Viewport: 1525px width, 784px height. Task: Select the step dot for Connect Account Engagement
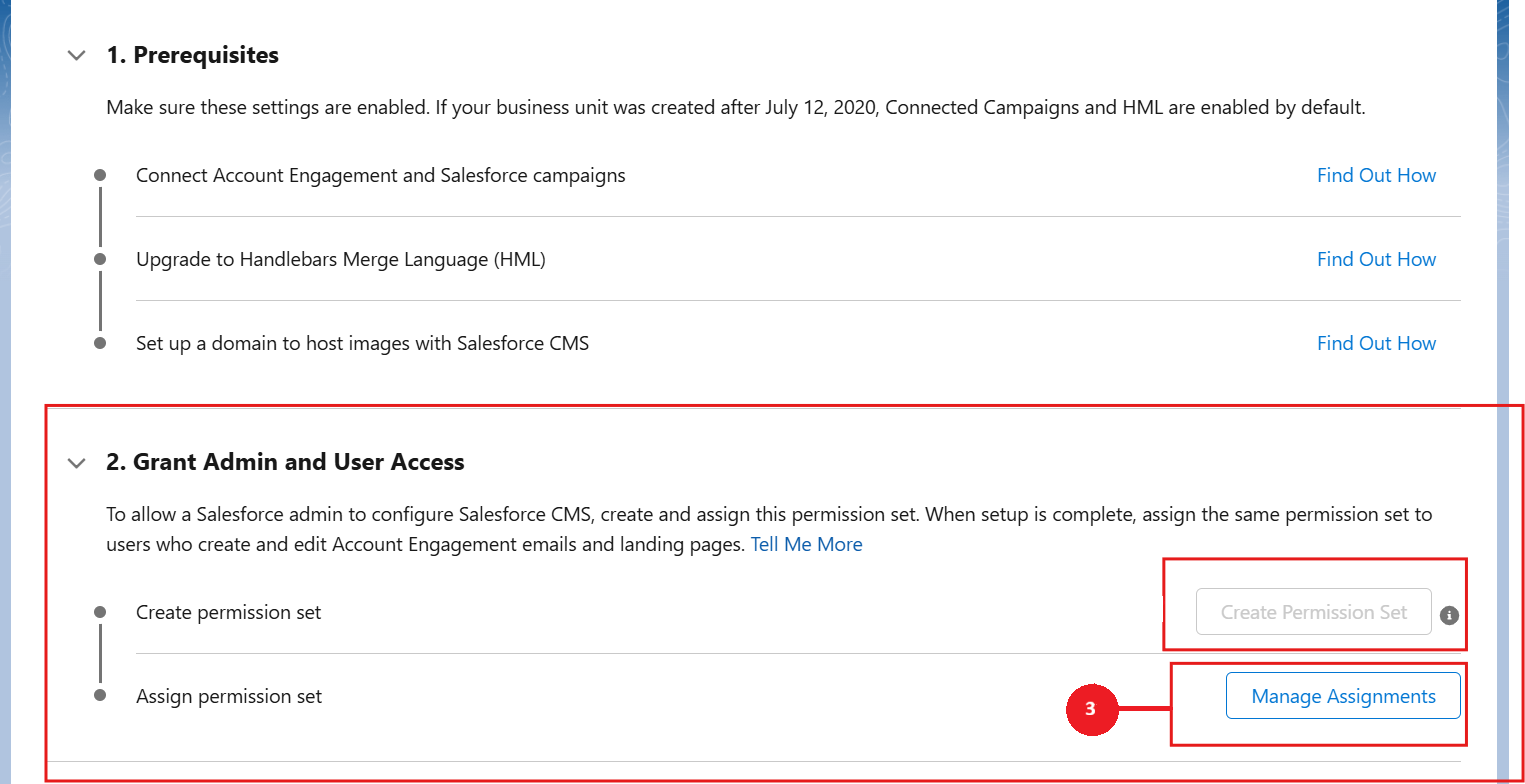(x=100, y=175)
